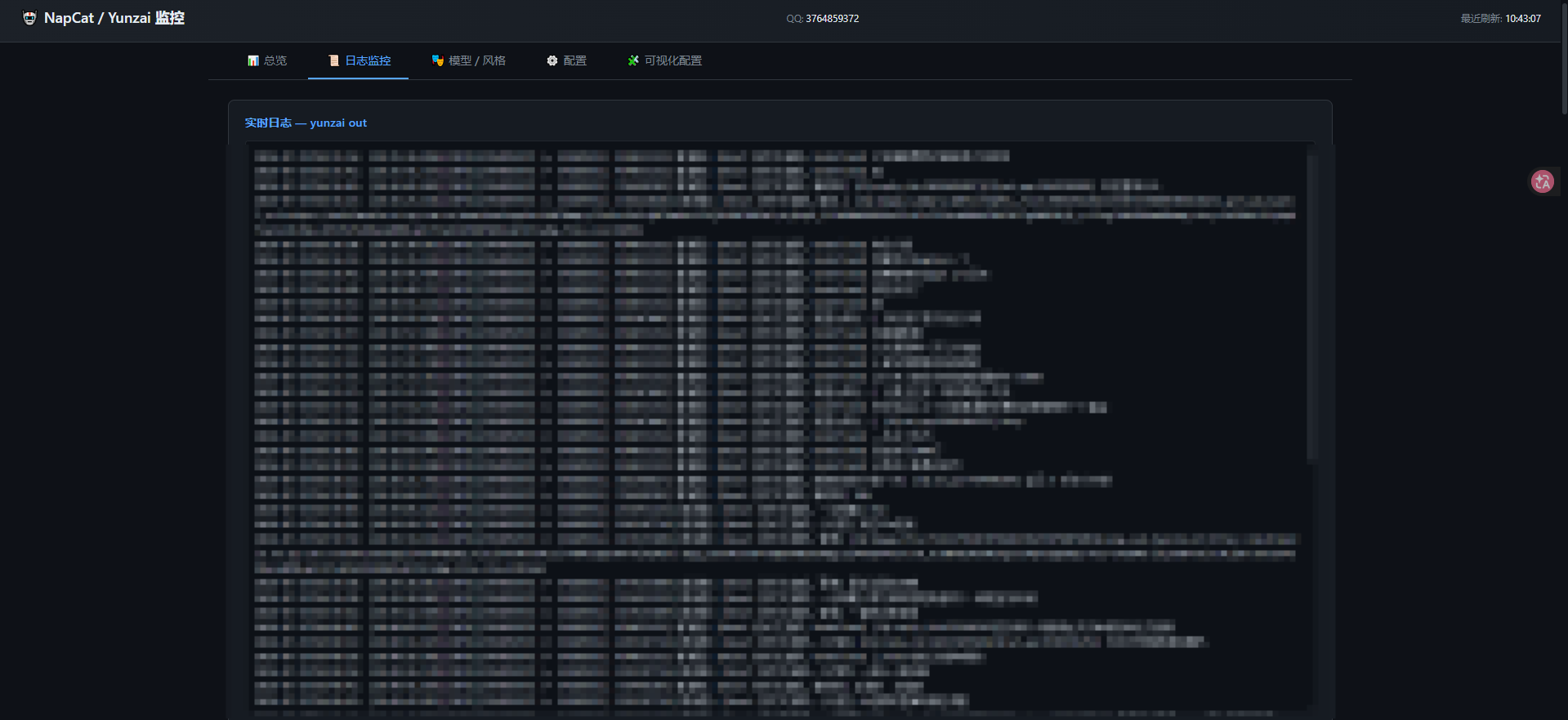
Task: Open the 总览 overview tab
Action: [267, 60]
